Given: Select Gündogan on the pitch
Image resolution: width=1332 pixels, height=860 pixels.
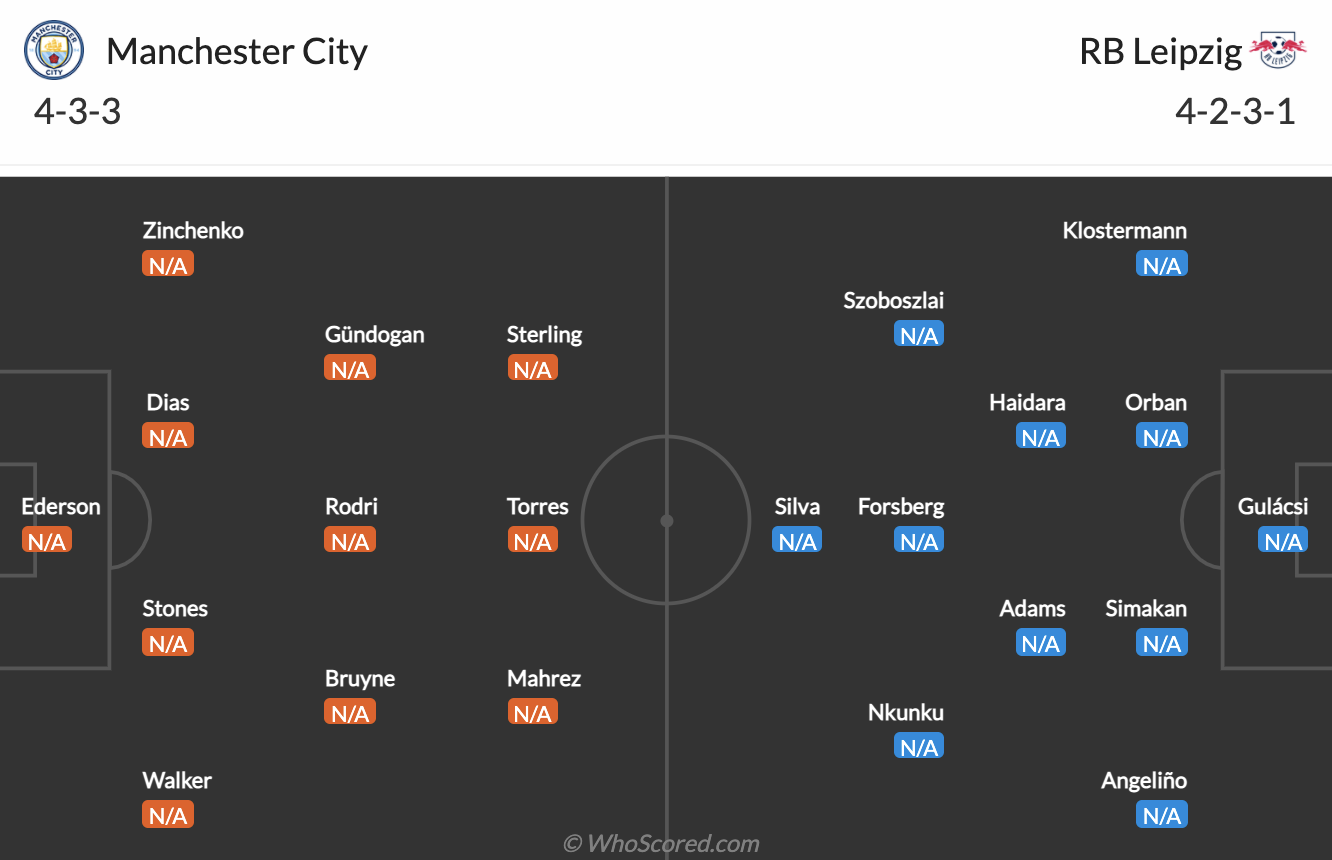Looking at the screenshot, I should coord(374,335).
